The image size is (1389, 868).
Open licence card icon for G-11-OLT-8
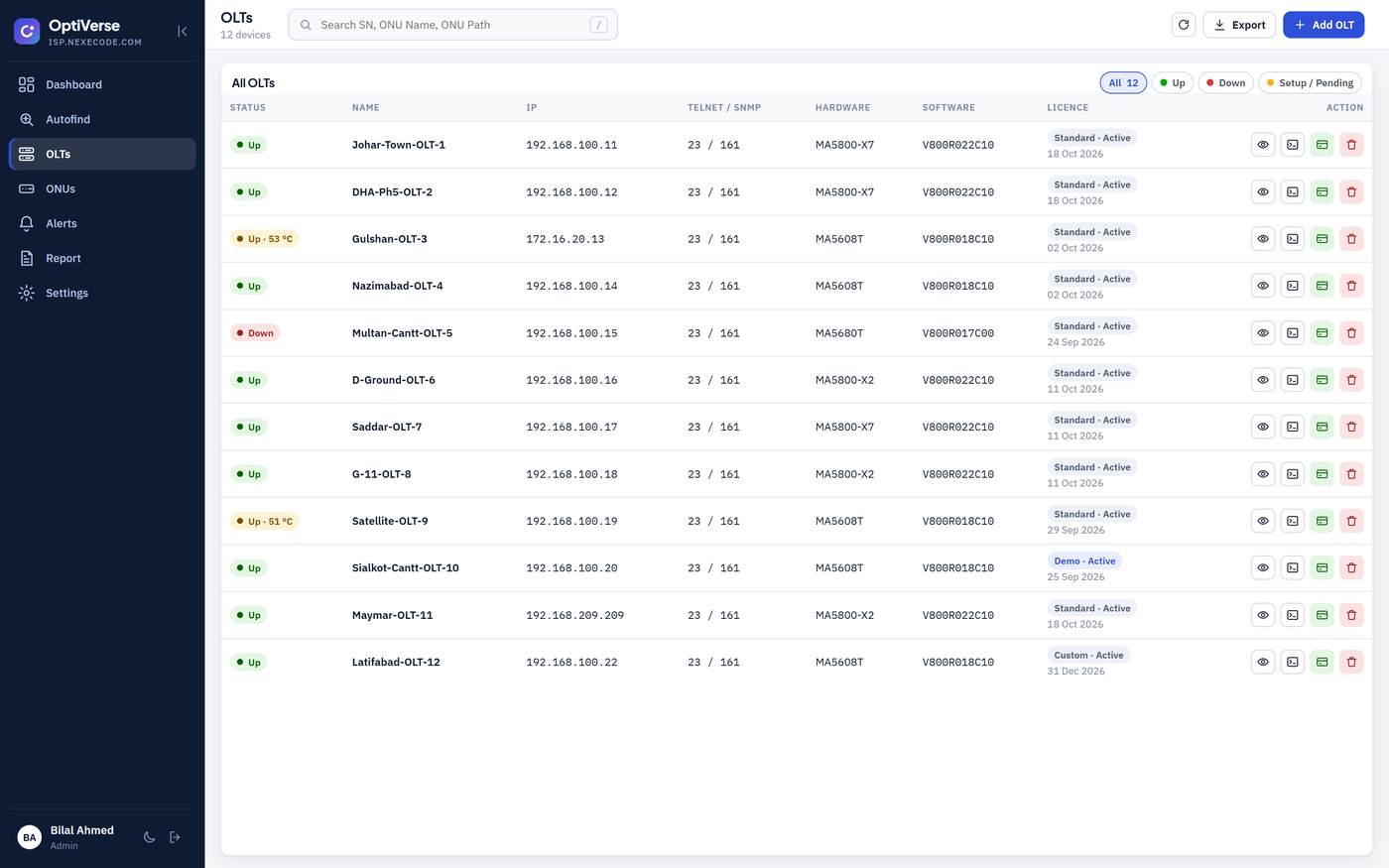tap(1322, 474)
